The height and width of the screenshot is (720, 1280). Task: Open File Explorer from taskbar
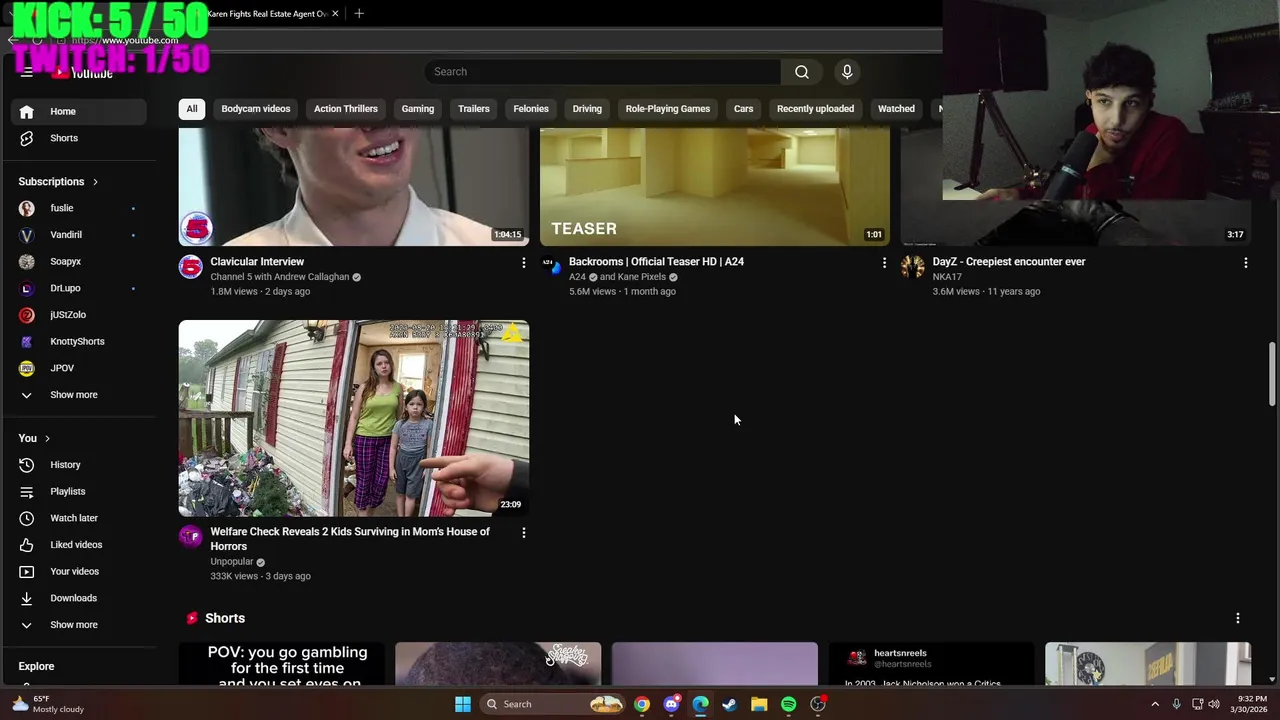point(759,704)
